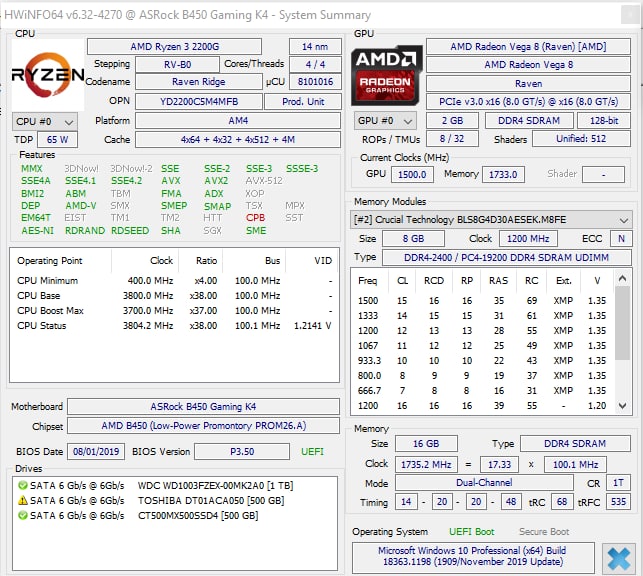Click the CPB feature flag

click(255, 218)
